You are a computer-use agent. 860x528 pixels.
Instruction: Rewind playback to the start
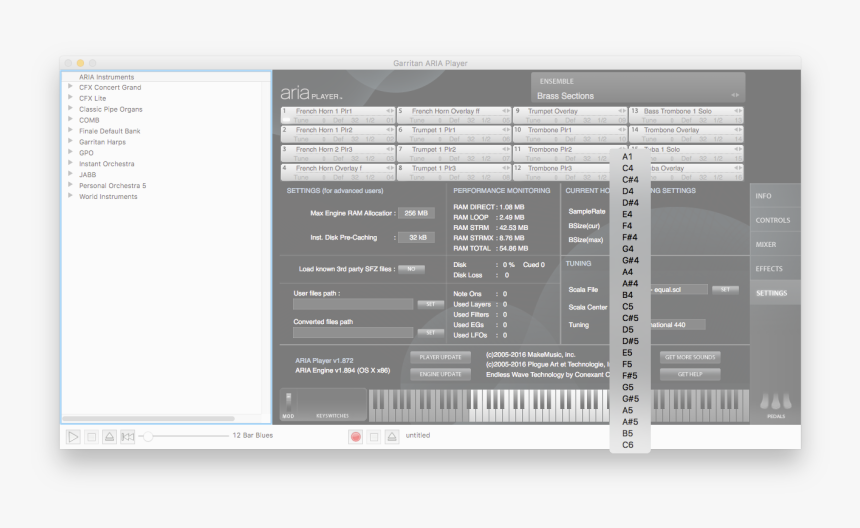[x=128, y=436]
